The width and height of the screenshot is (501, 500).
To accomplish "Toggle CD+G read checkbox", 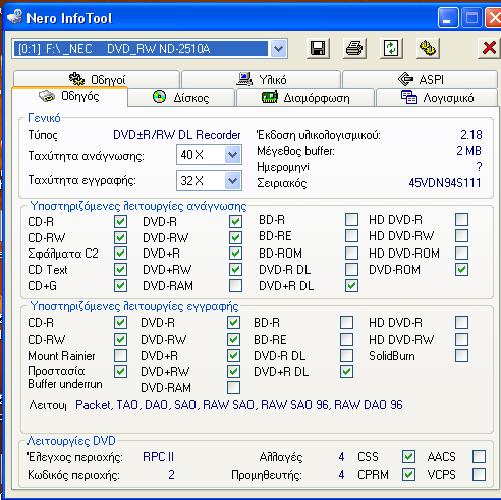I will tap(120, 285).
